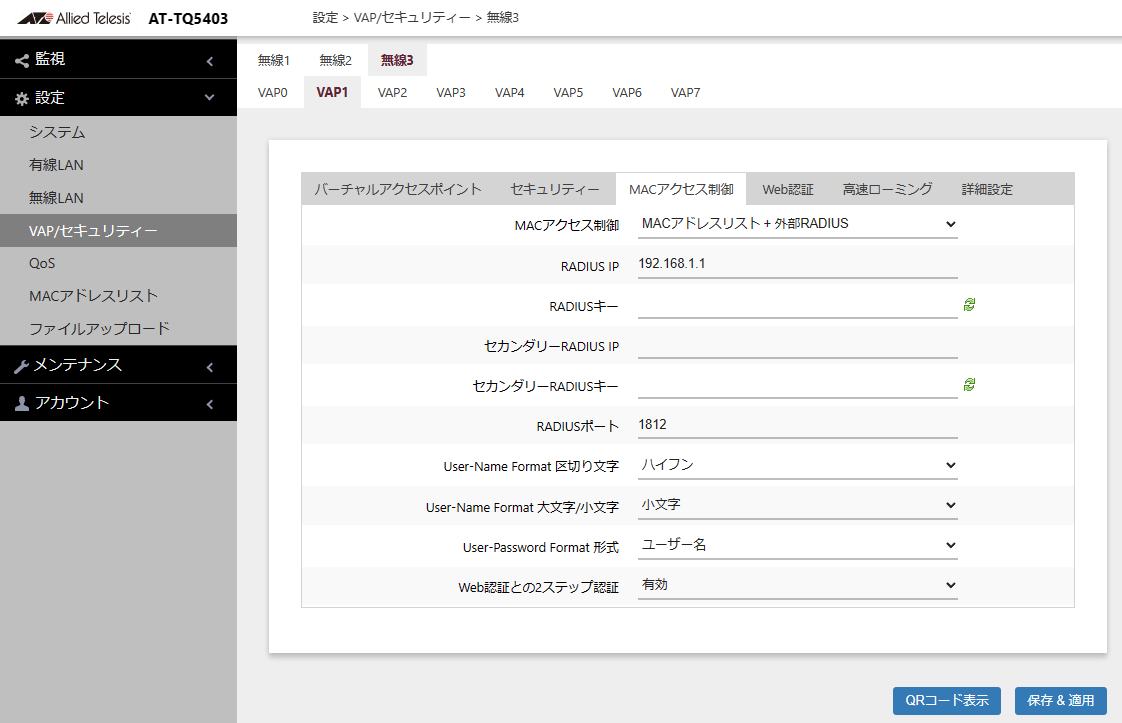Click the 設定 gear icon
Image resolution: width=1122 pixels, height=723 pixels.
pyautogui.click(x=22, y=99)
